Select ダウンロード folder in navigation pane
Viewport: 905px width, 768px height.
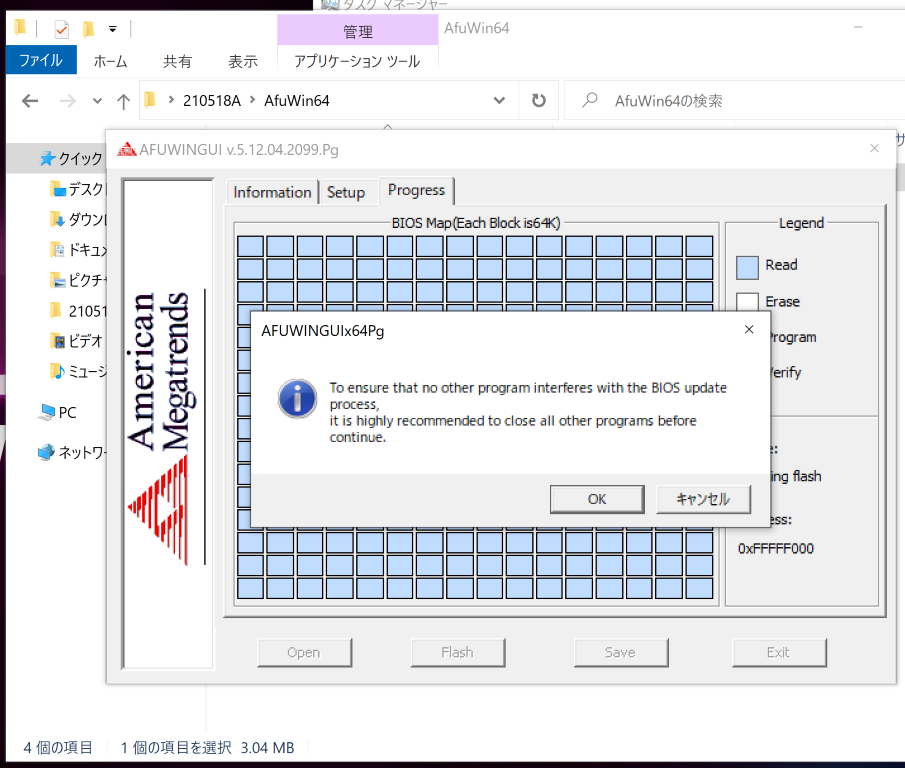coord(78,219)
